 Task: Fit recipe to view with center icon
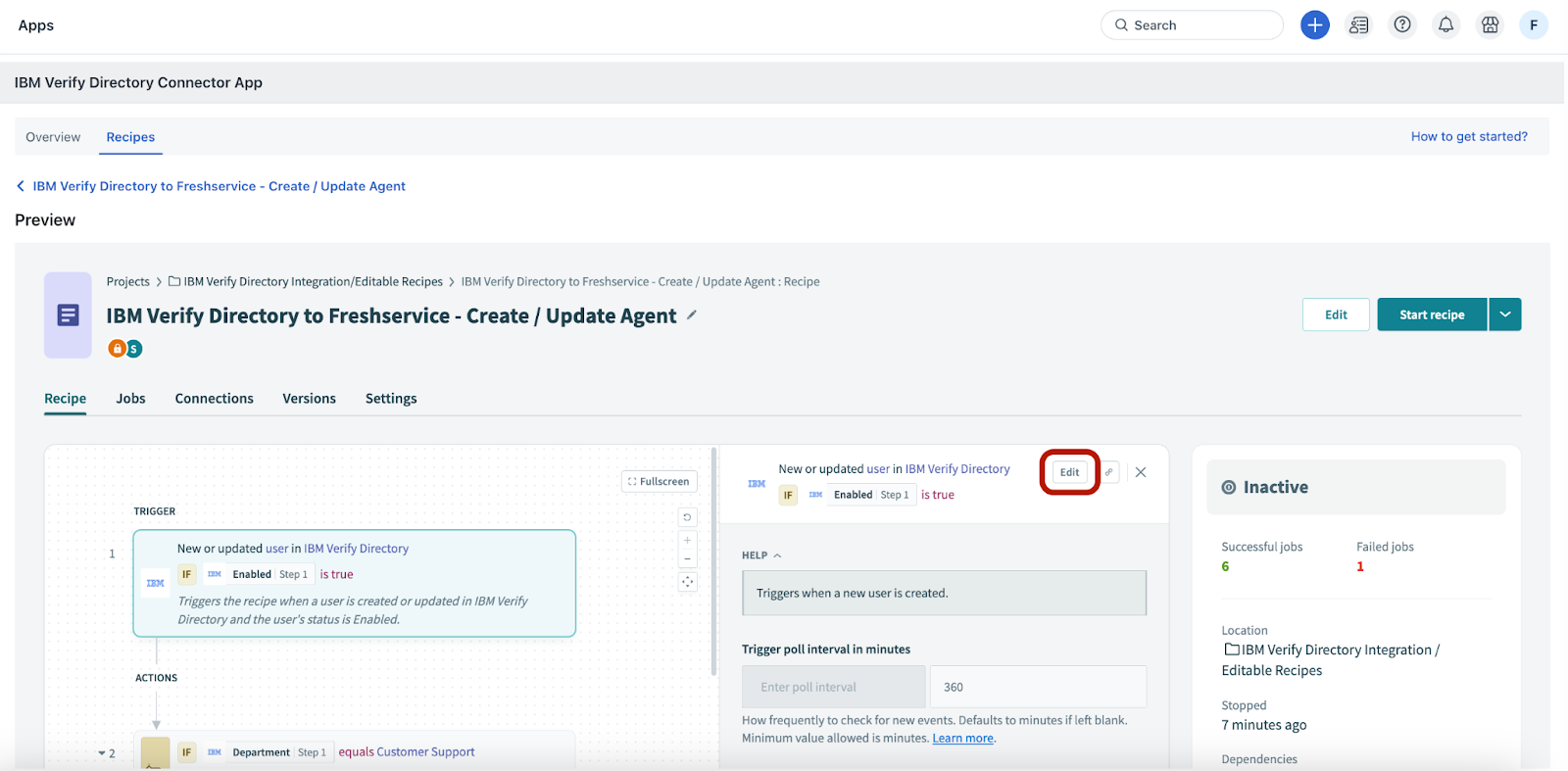(687, 582)
